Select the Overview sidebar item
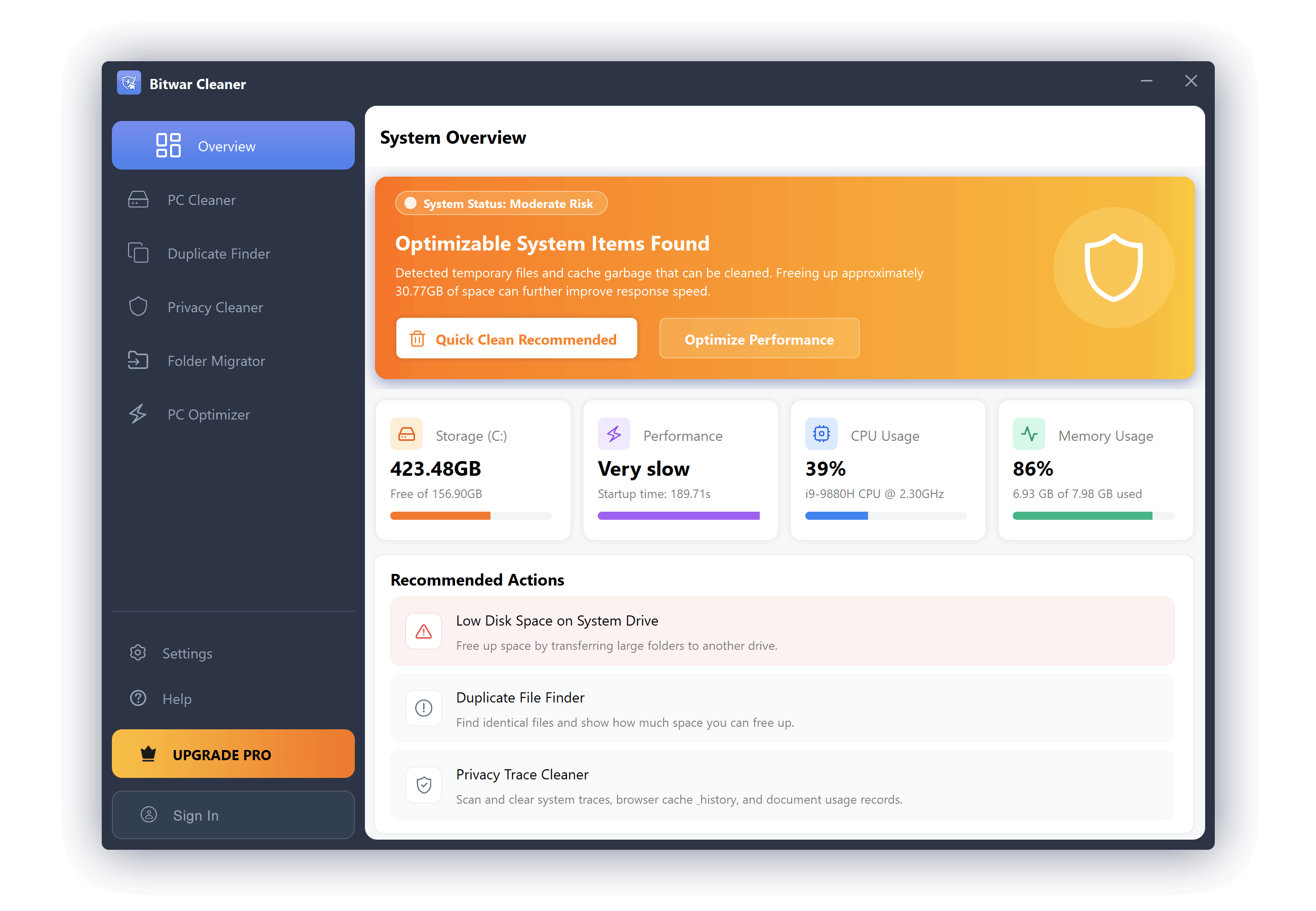1316x911 pixels. coord(233,146)
